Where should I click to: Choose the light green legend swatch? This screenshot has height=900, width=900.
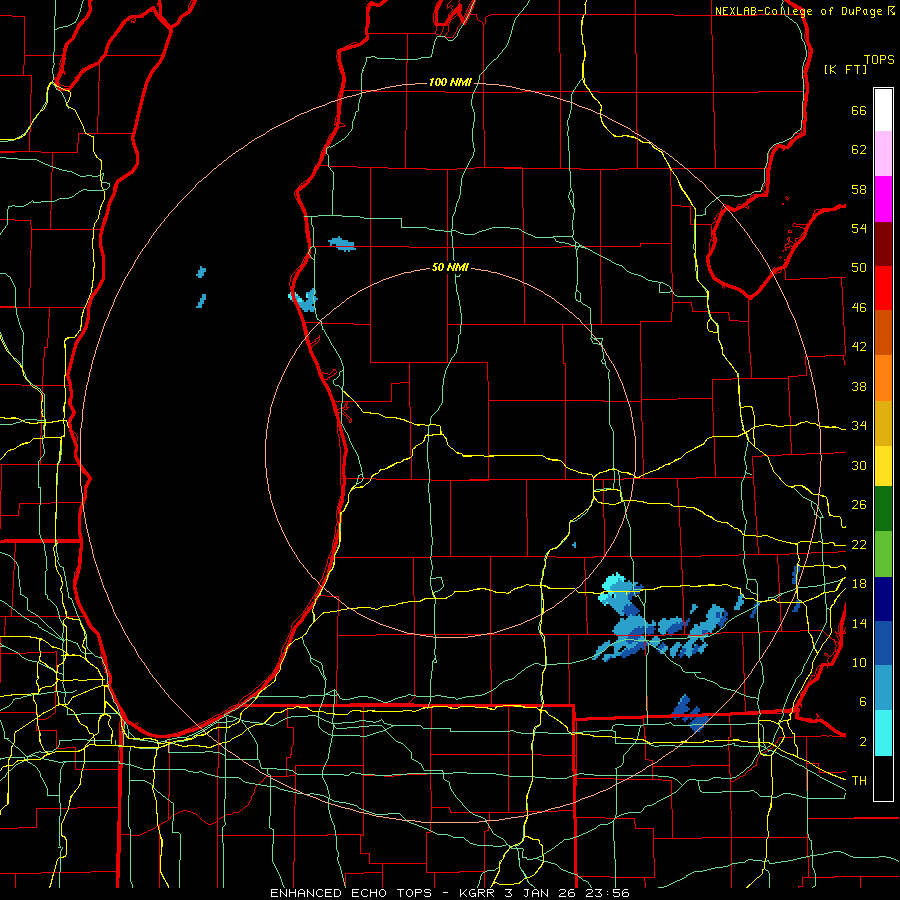coord(883,554)
